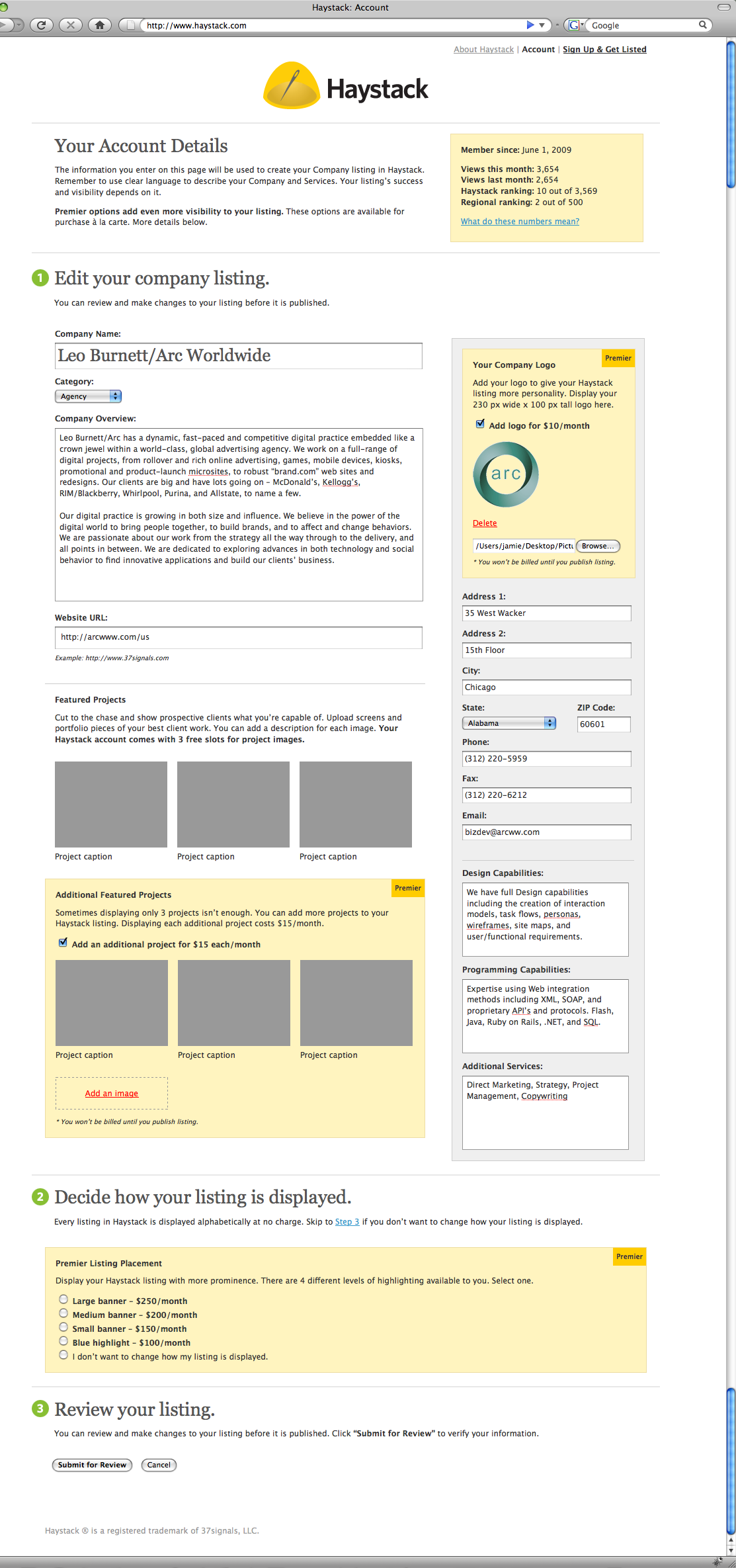The image size is (736, 1568).
Task: Select don't want to change listing option
Action: coord(63,1354)
